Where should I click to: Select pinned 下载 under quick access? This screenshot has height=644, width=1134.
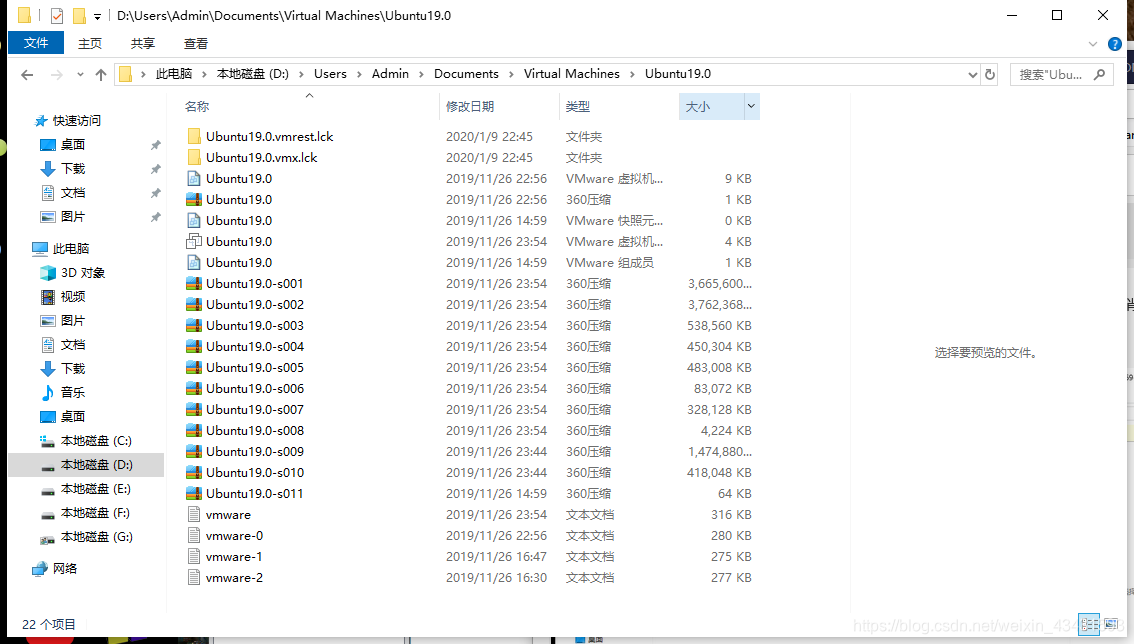72,169
